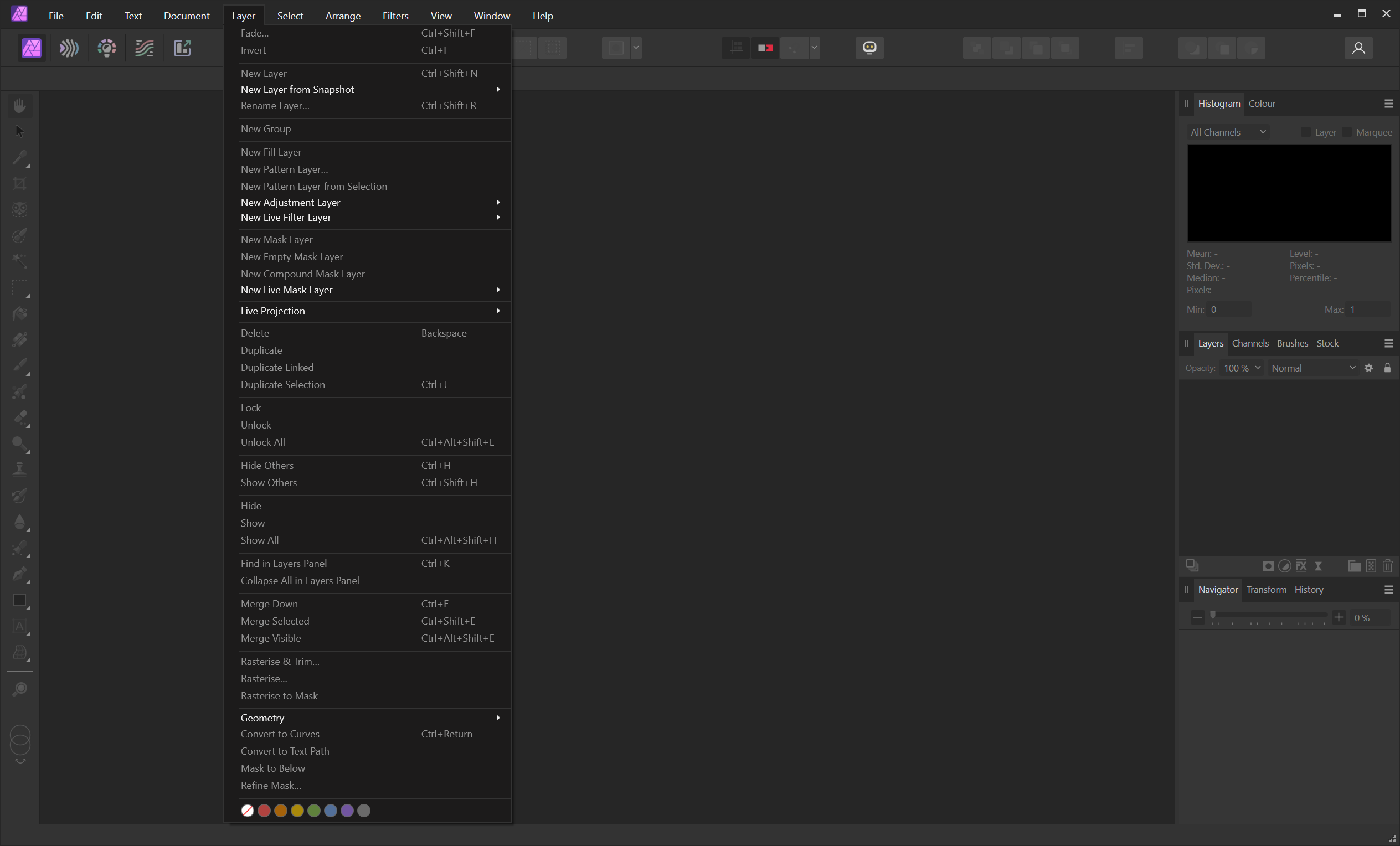Viewport: 1400px width, 846px height.
Task: Switch to the Channels tab
Action: (1250, 343)
